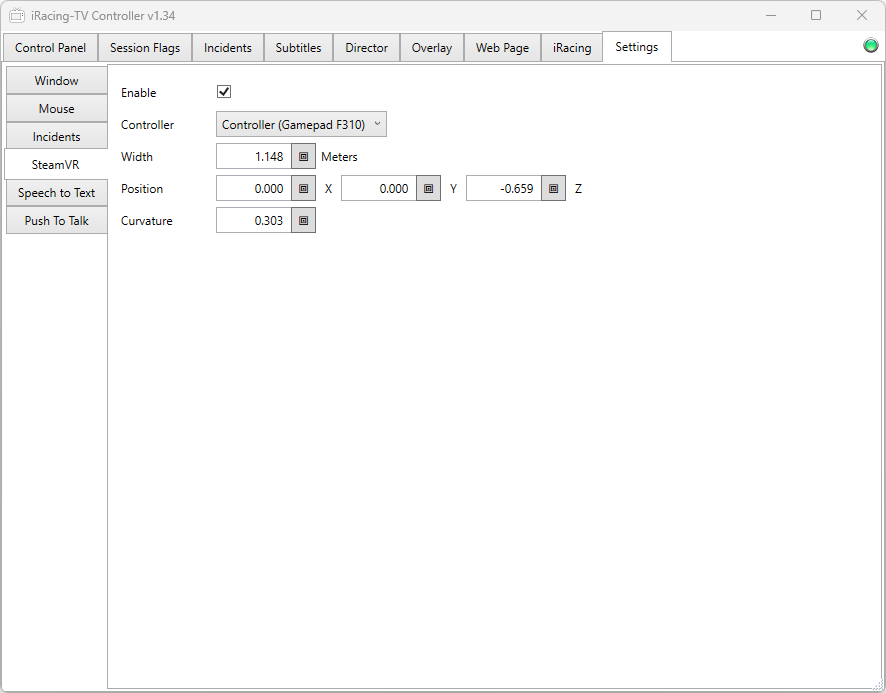Open the Mouse settings side tab
Image resolution: width=886 pixels, height=693 pixels.
point(57,109)
